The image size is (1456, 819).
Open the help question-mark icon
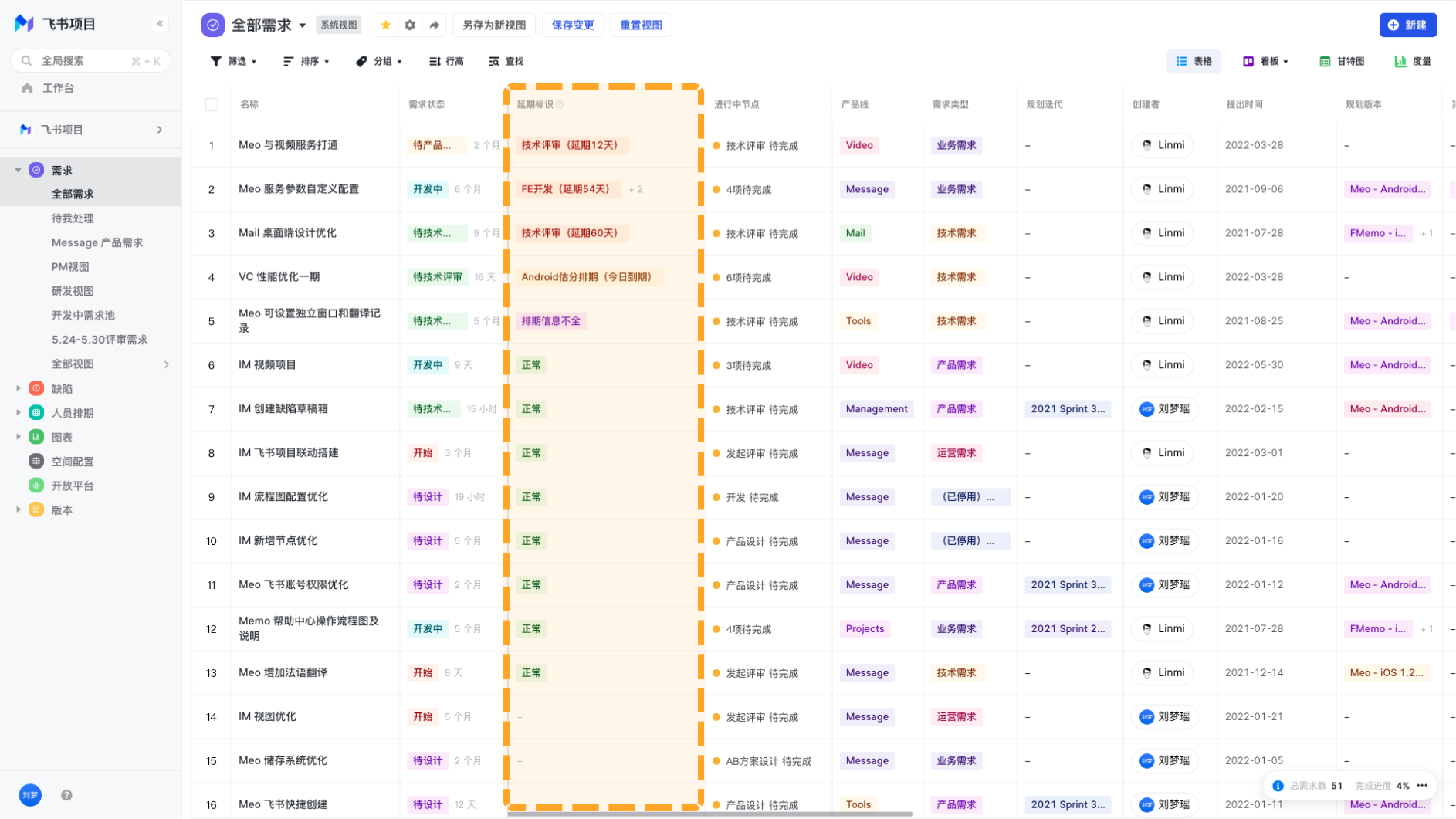(x=66, y=795)
